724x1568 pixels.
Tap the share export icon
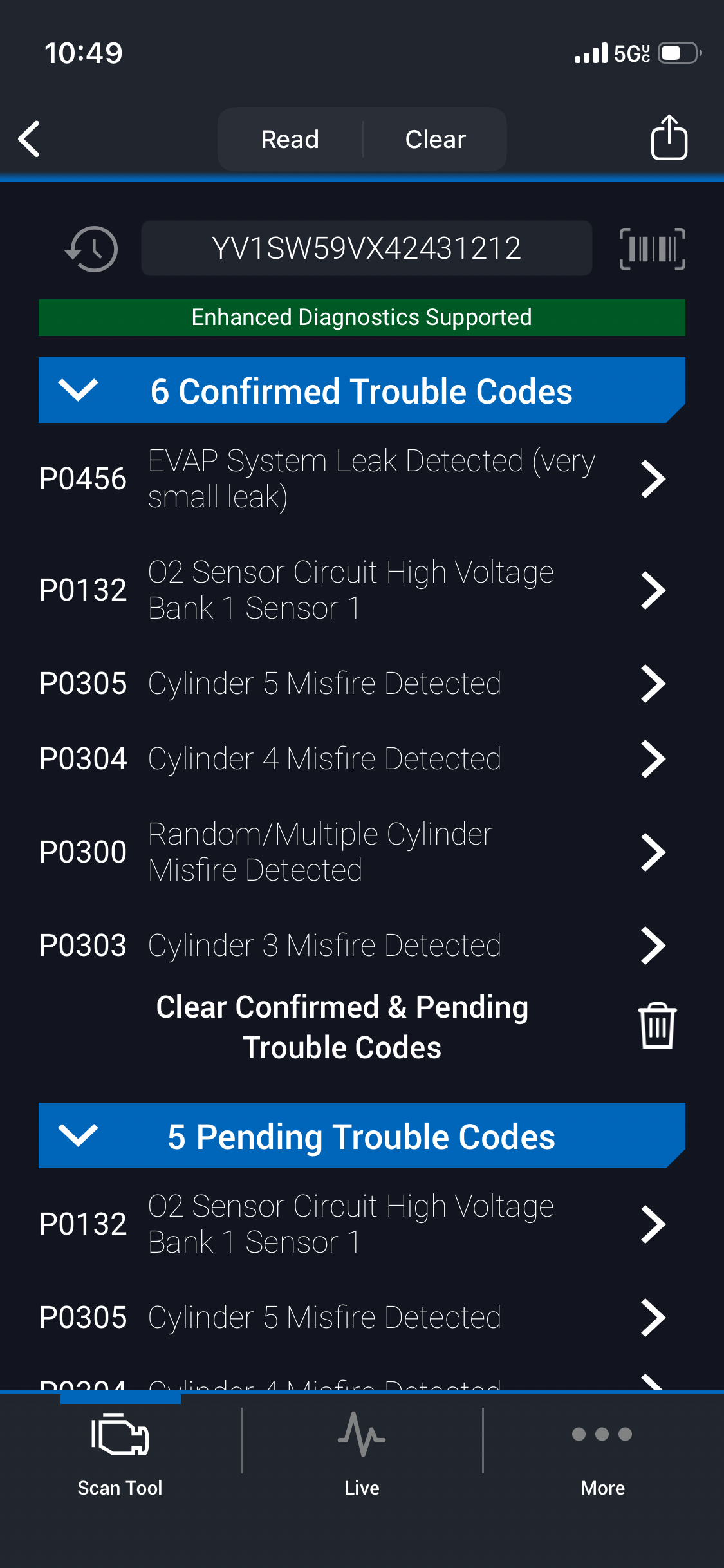coord(669,138)
